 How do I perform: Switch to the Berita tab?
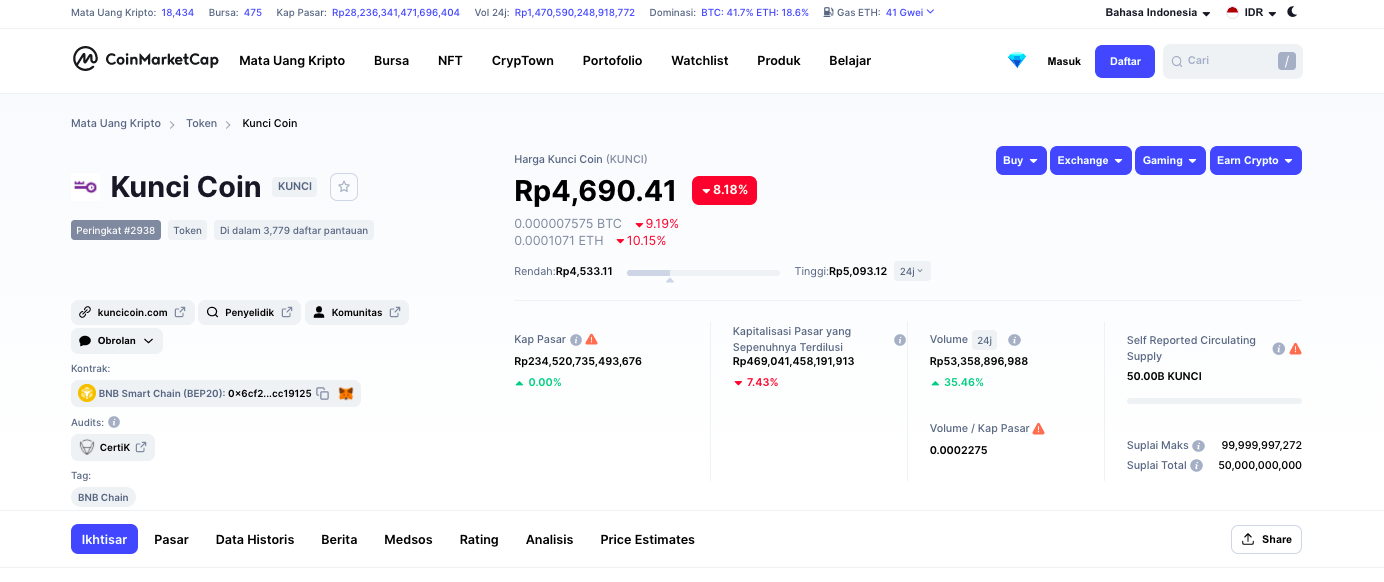click(x=339, y=539)
